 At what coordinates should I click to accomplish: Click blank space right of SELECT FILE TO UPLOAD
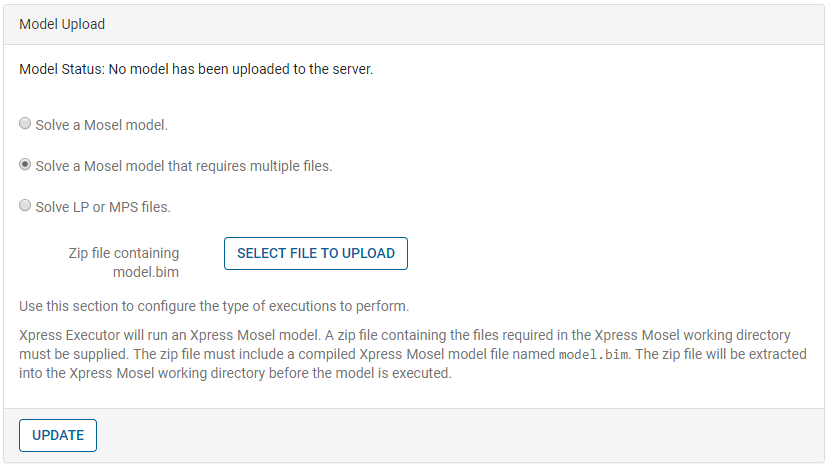click(600, 254)
